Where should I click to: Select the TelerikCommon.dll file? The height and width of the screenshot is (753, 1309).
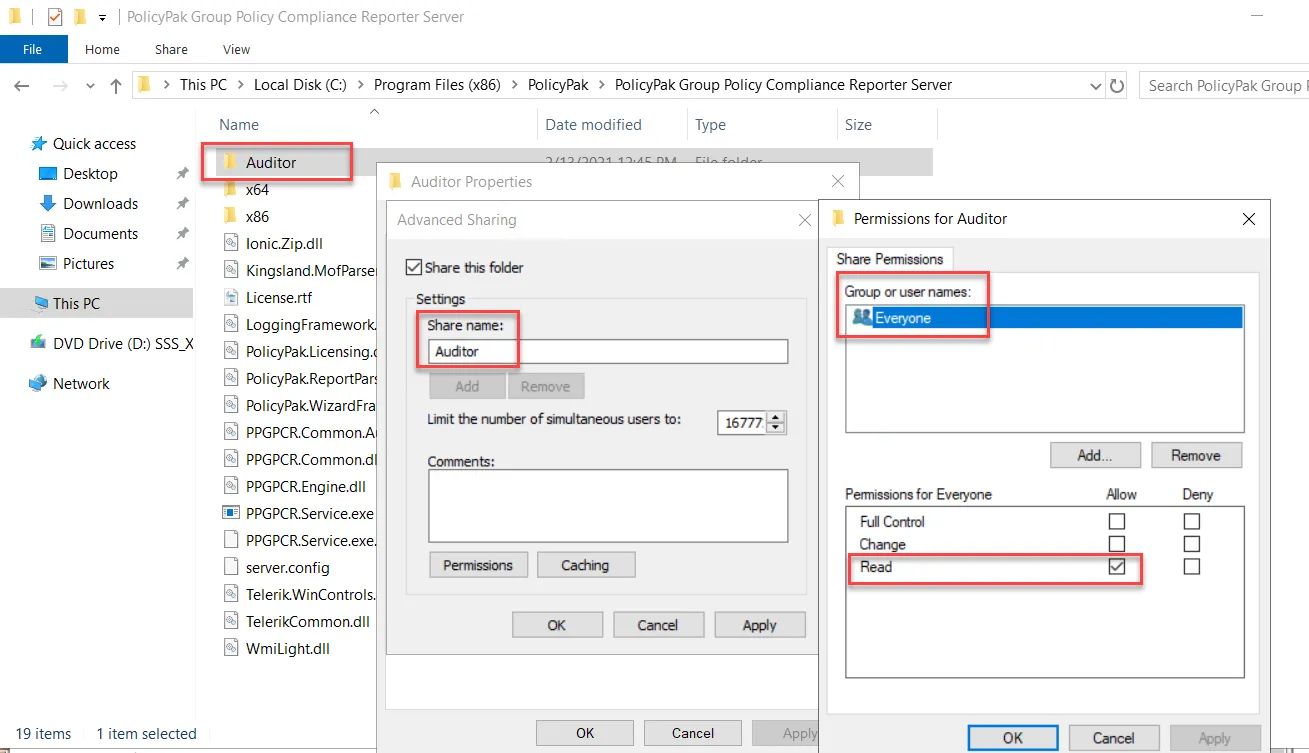(308, 622)
